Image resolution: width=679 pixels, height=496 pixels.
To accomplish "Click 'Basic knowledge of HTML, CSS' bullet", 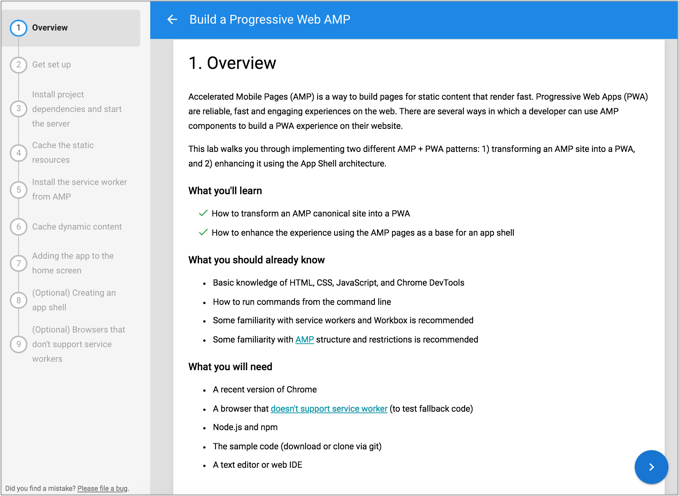I will click(x=338, y=283).
